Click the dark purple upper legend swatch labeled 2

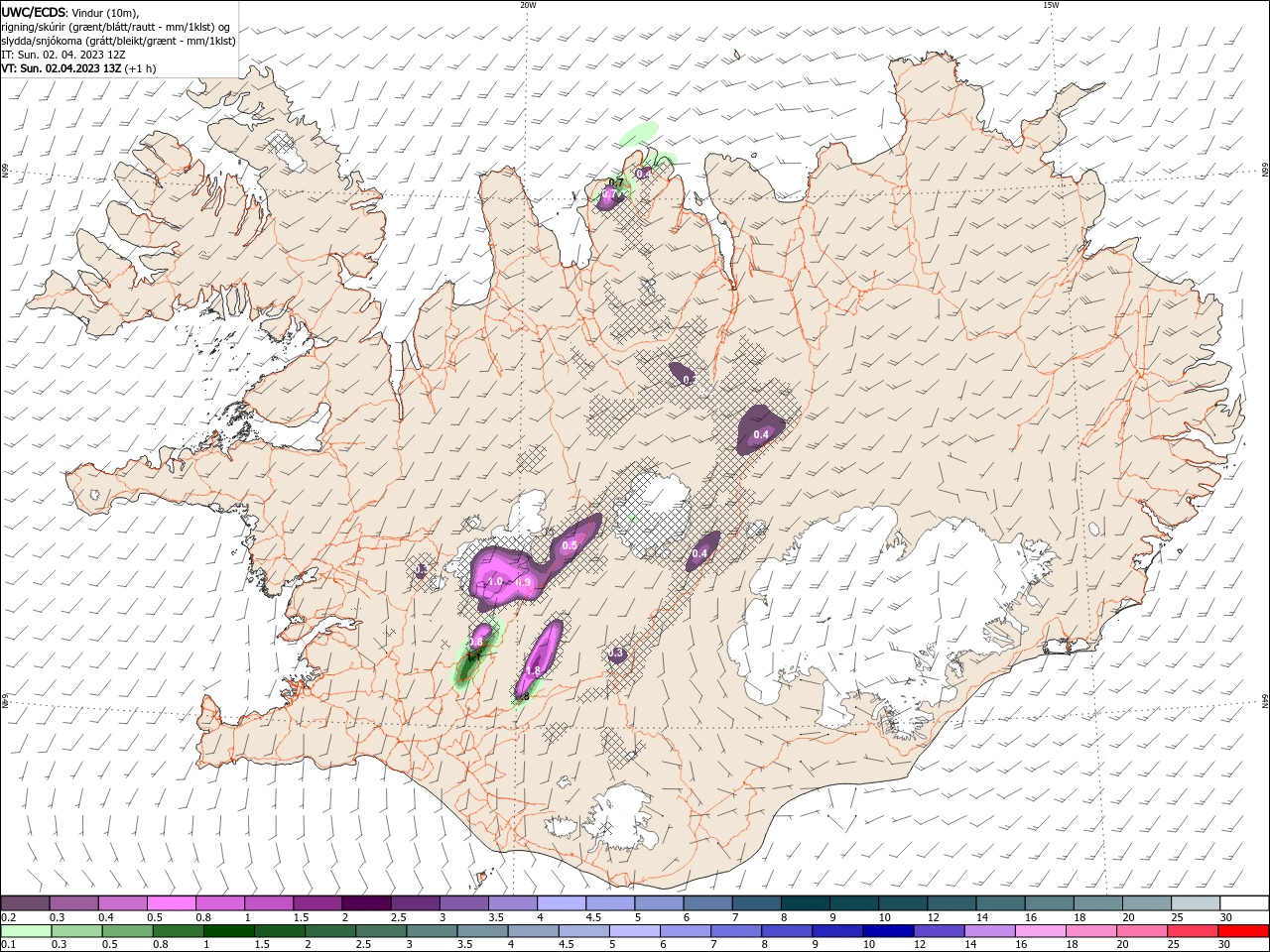pyautogui.click(x=367, y=902)
